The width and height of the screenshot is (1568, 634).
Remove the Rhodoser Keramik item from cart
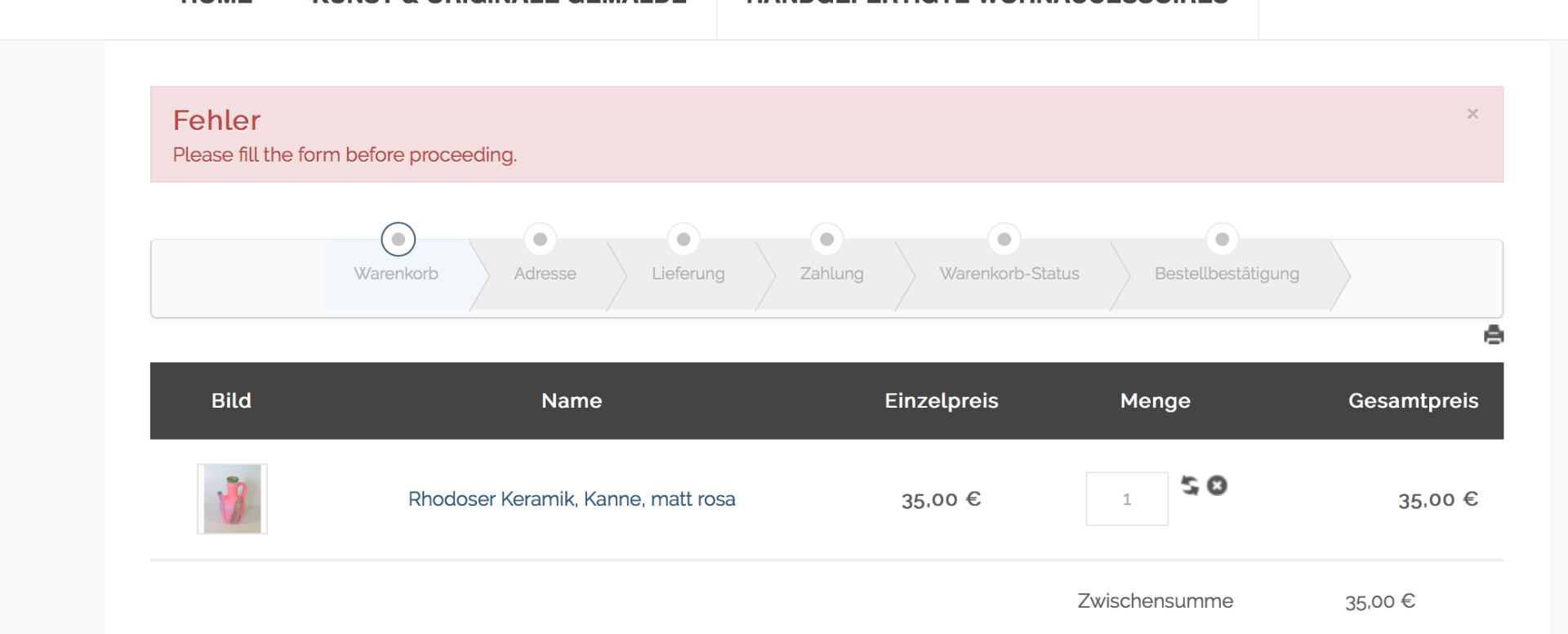1217,485
